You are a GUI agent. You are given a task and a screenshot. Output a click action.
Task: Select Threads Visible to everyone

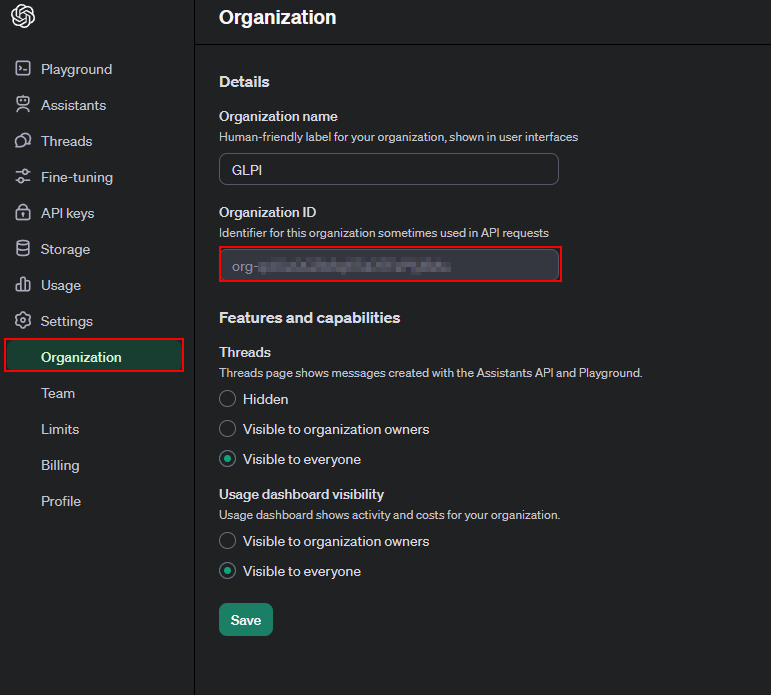coord(228,459)
